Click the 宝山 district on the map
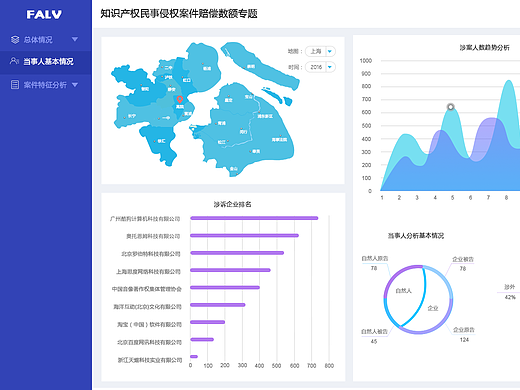 249,97
